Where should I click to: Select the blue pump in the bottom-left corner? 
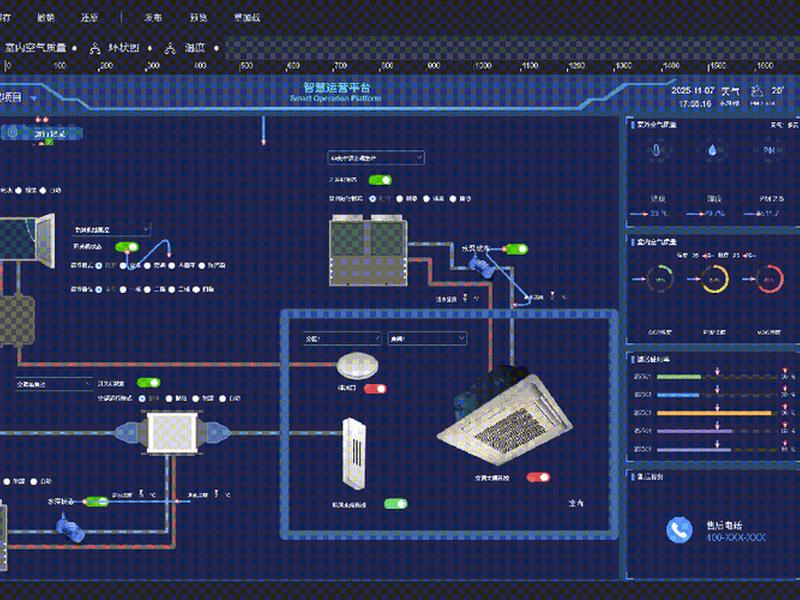pyautogui.click(x=70, y=528)
